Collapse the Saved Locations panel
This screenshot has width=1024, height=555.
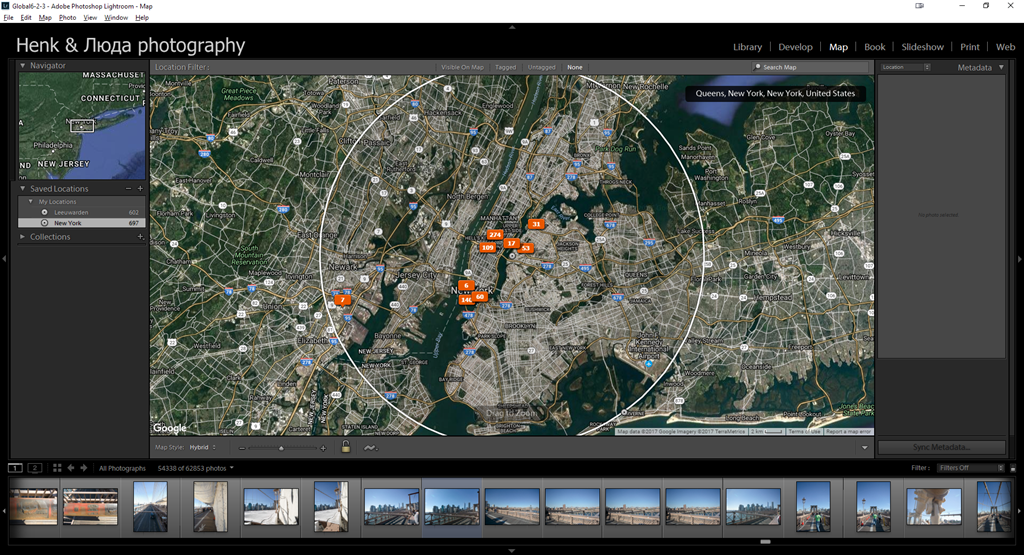[x=23, y=189]
